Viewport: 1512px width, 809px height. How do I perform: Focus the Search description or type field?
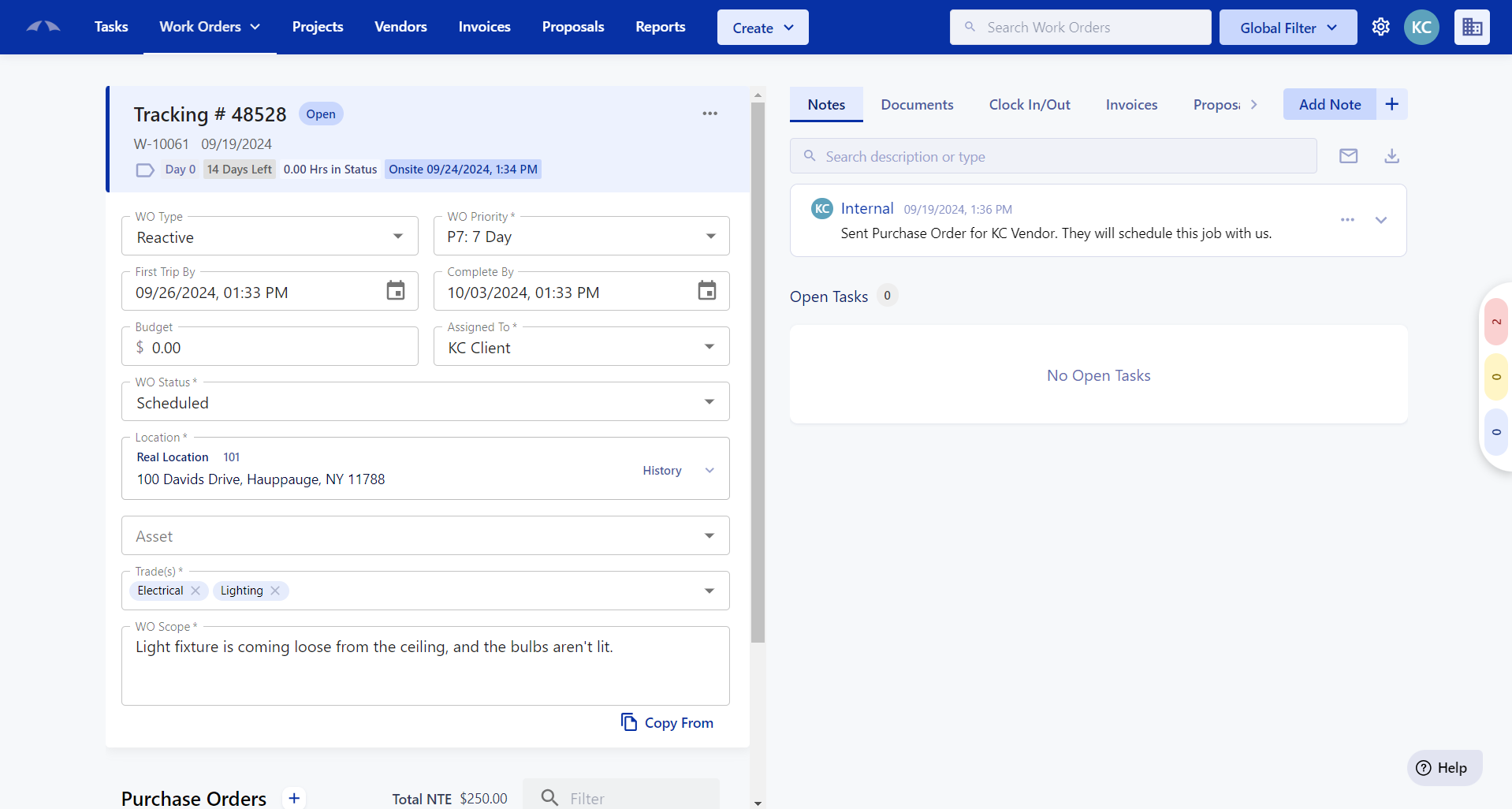(1053, 156)
